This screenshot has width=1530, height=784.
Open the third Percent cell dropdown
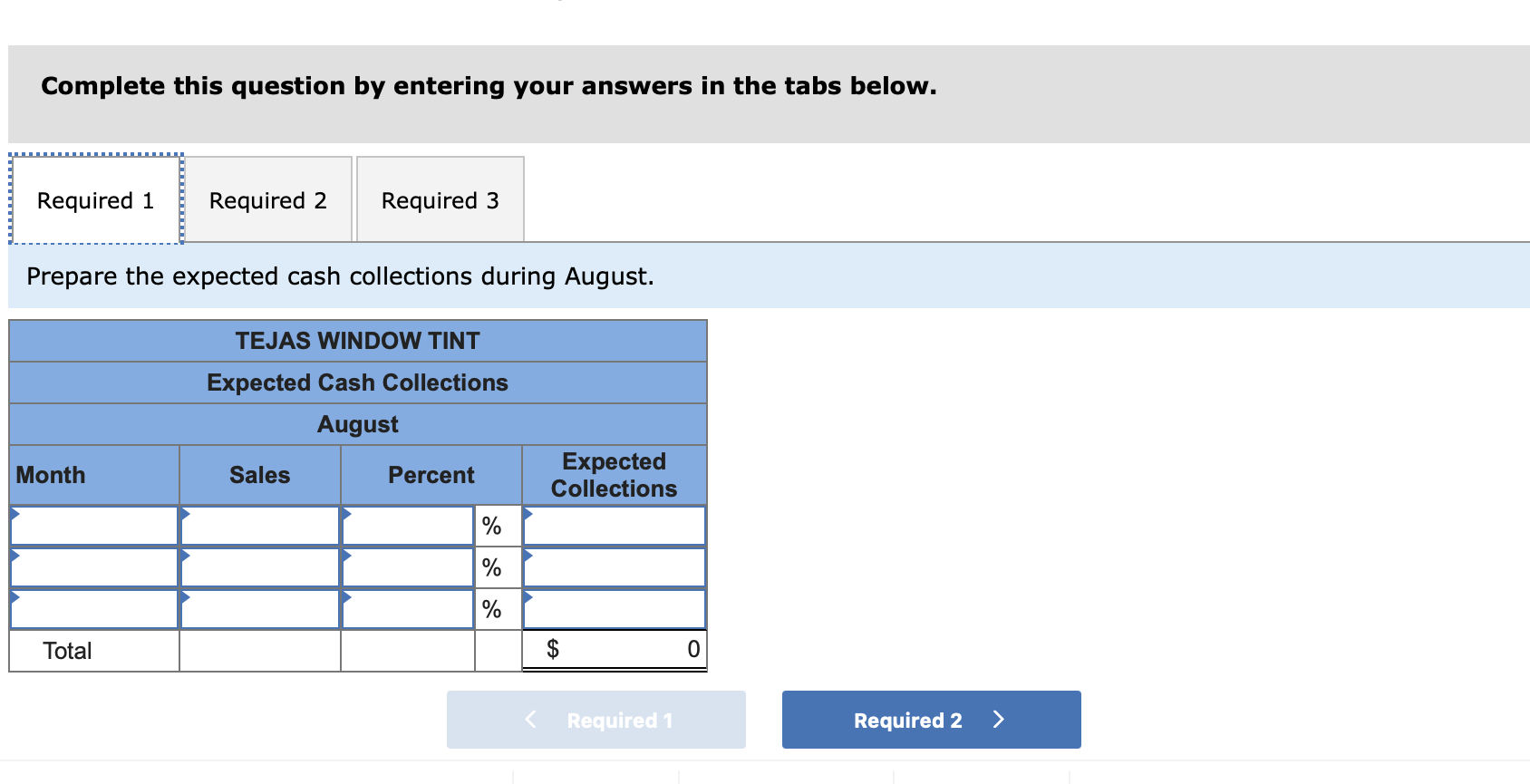[408, 608]
